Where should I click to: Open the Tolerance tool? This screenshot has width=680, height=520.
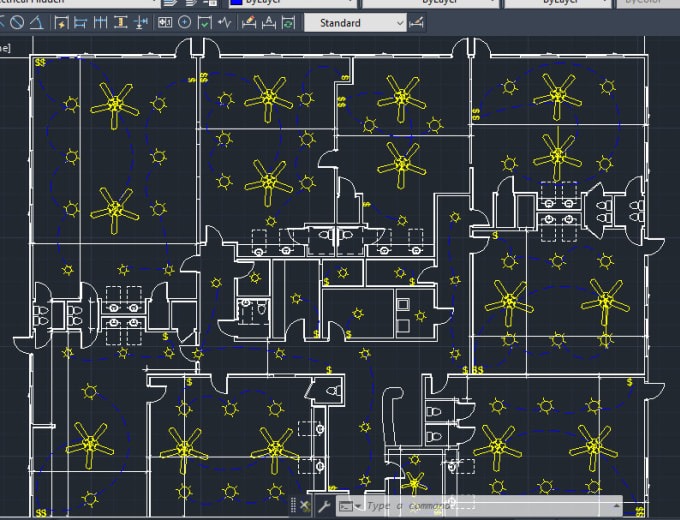pyautogui.click(x=165, y=22)
